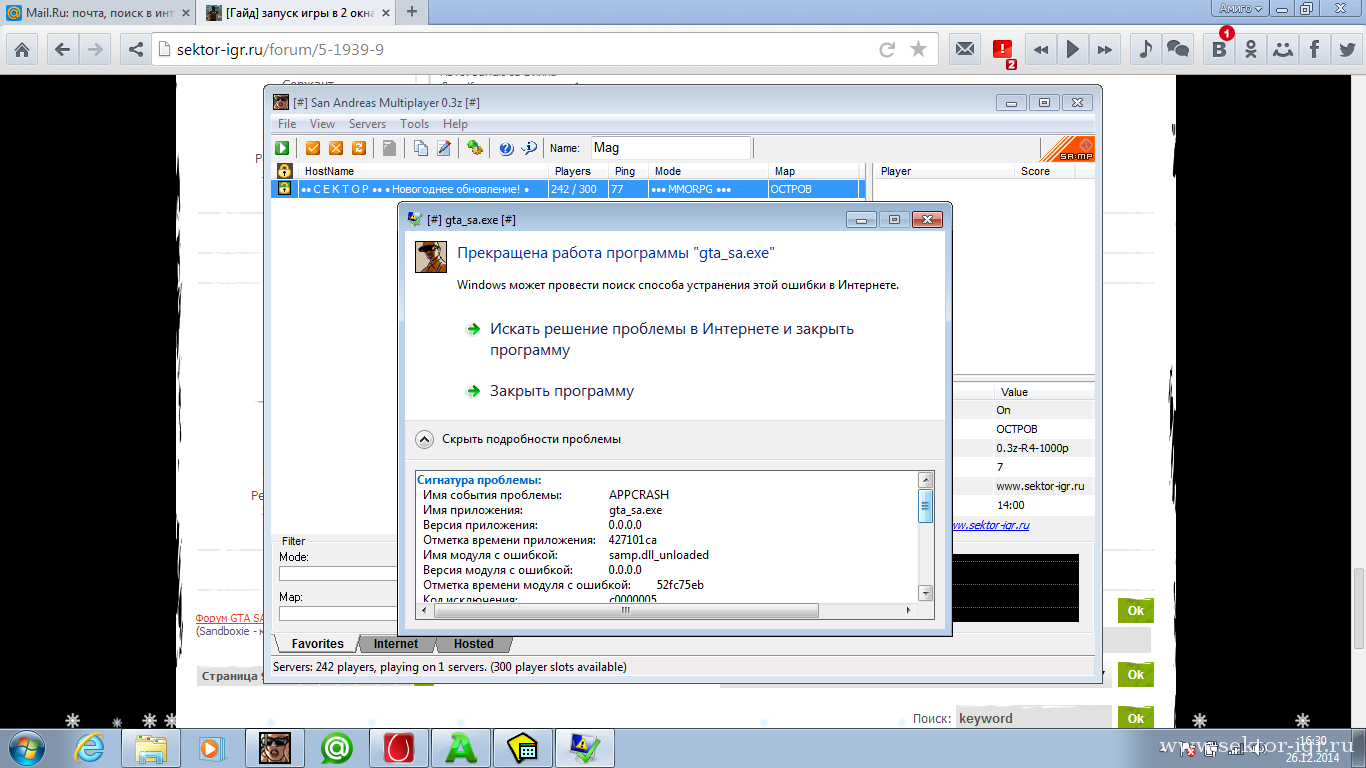Click the settings gears icon in SA-MP toolbar
The width and height of the screenshot is (1366, 768).
click(475, 148)
